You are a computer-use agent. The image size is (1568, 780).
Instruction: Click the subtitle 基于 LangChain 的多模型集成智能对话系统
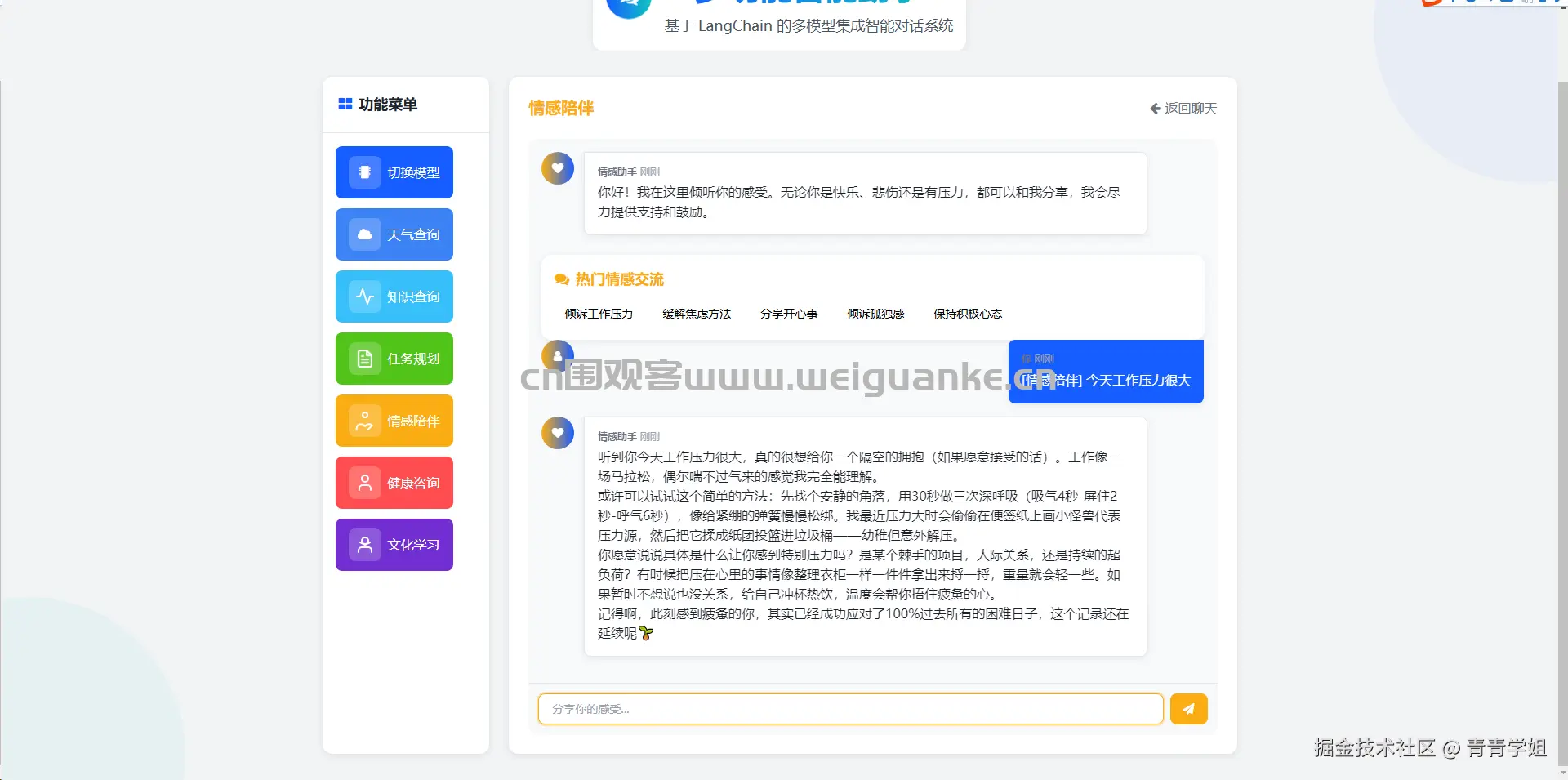[808, 25]
